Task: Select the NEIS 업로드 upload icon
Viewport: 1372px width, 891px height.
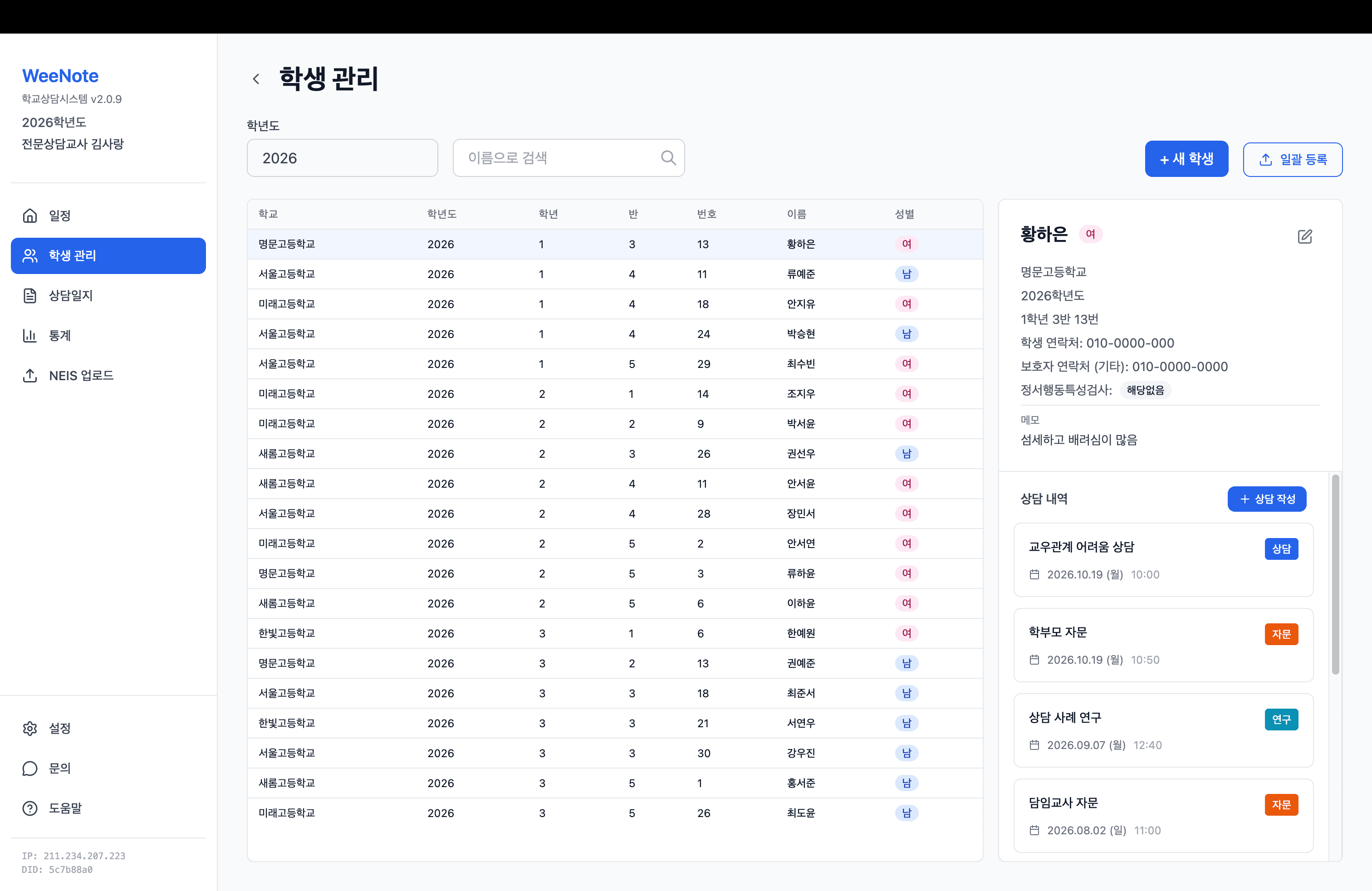Action: pos(30,376)
